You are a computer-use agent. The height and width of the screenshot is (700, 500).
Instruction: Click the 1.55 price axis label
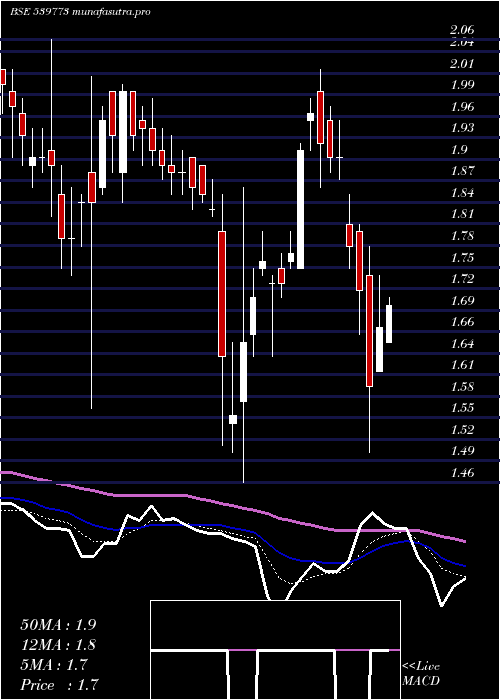462,408
